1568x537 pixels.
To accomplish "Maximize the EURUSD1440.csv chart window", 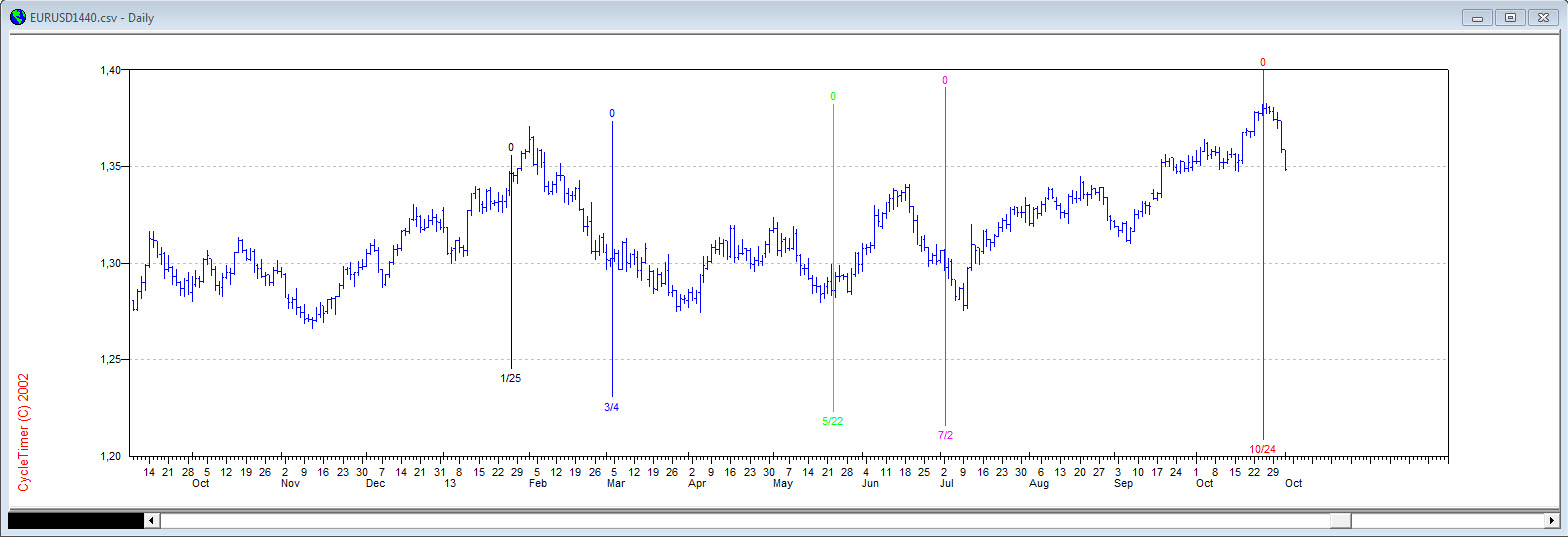I will point(1510,17).
